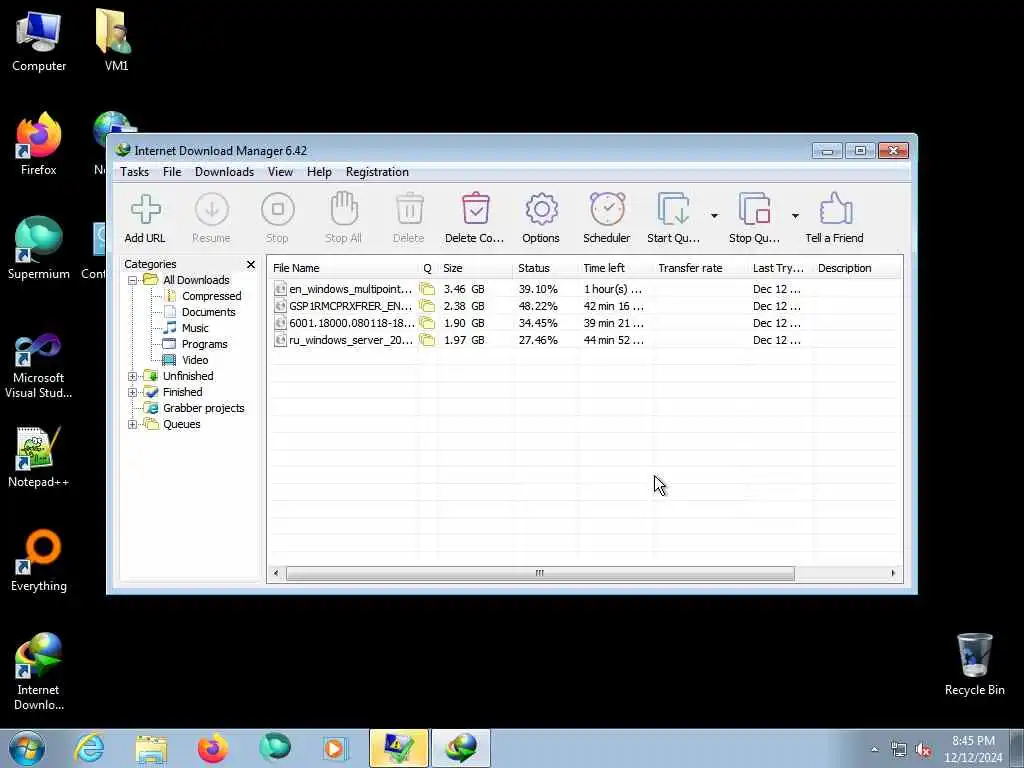Click the horizontal scrollbar thumb
Image resolution: width=1024 pixels, height=768 pixels.
(540, 573)
